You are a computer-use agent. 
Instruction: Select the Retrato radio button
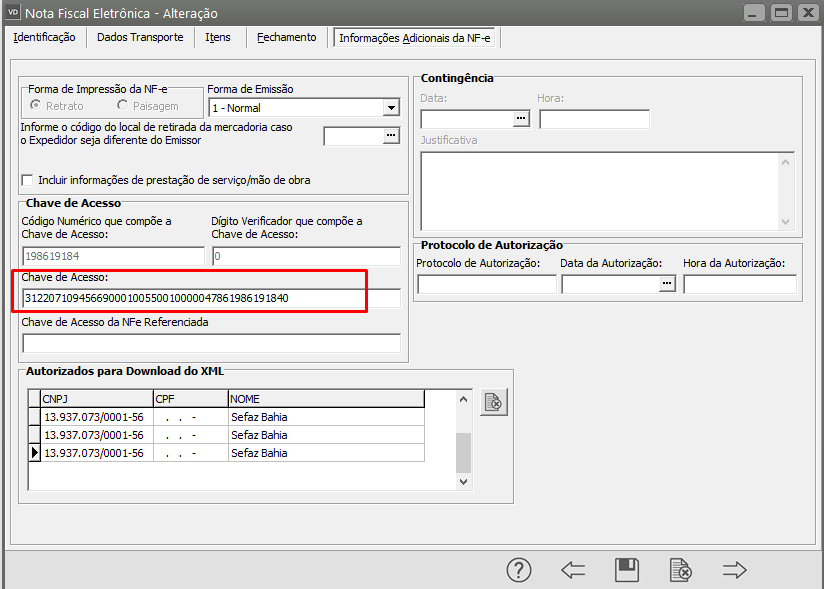(35, 106)
